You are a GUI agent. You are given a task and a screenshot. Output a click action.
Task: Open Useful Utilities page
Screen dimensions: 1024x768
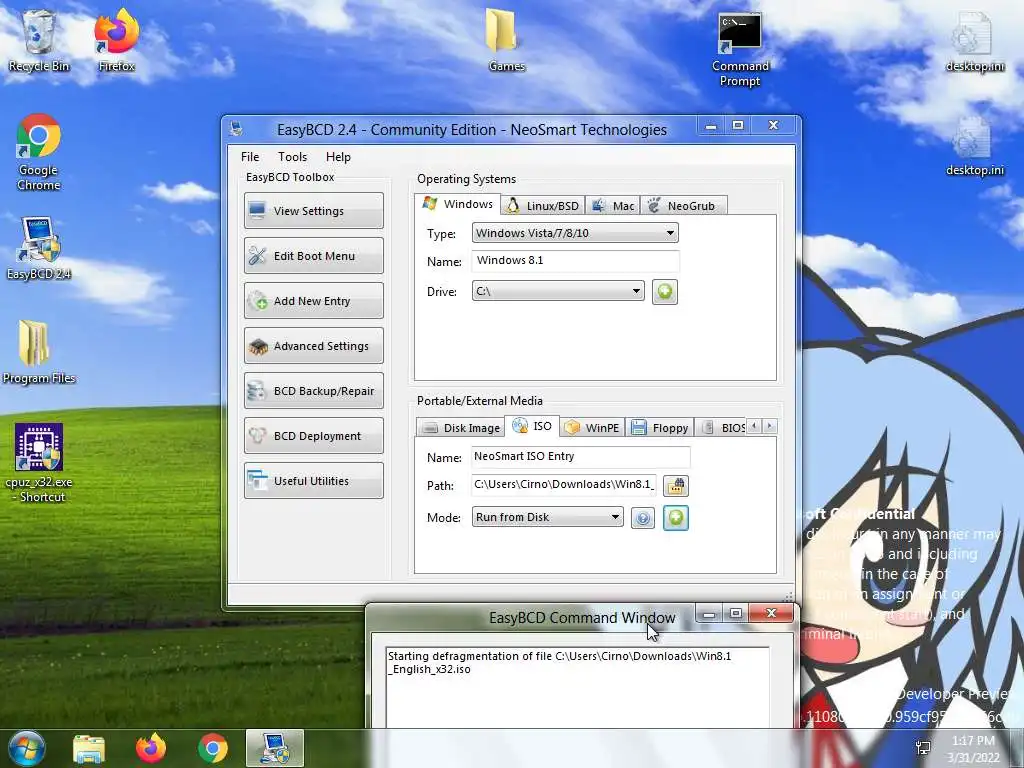click(313, 481)
